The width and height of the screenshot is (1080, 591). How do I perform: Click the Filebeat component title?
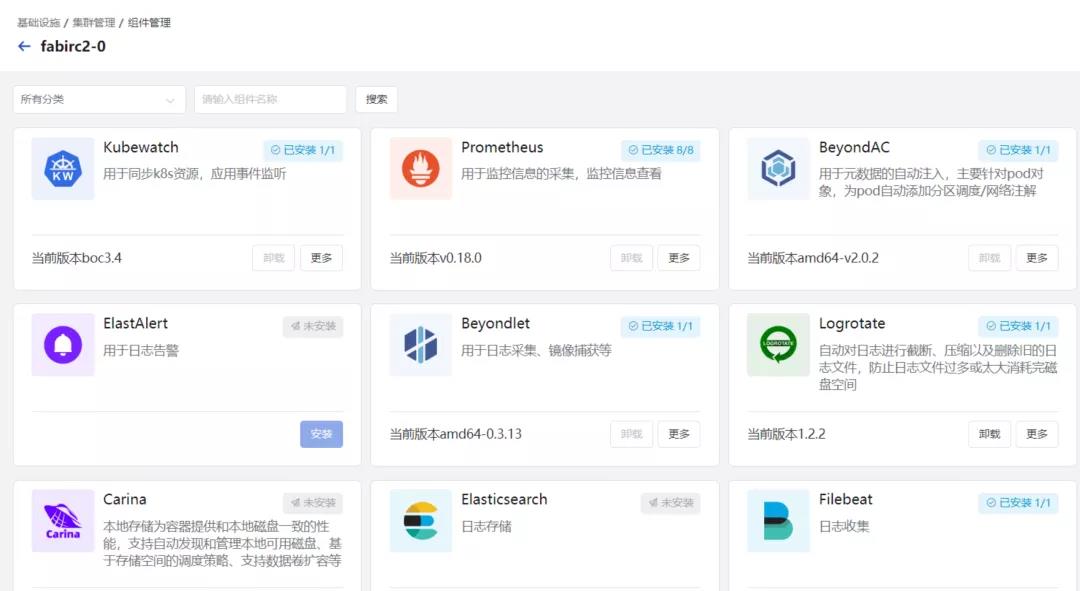point(845,499)
